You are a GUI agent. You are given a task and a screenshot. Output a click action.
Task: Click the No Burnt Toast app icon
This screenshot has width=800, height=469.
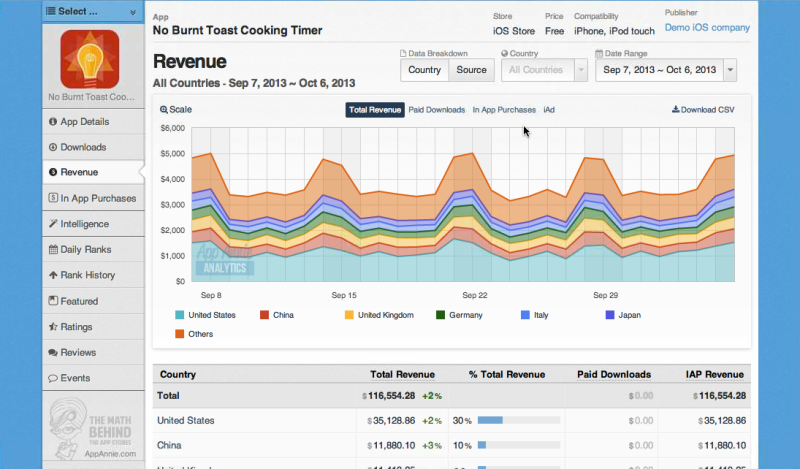coord(90,59)
